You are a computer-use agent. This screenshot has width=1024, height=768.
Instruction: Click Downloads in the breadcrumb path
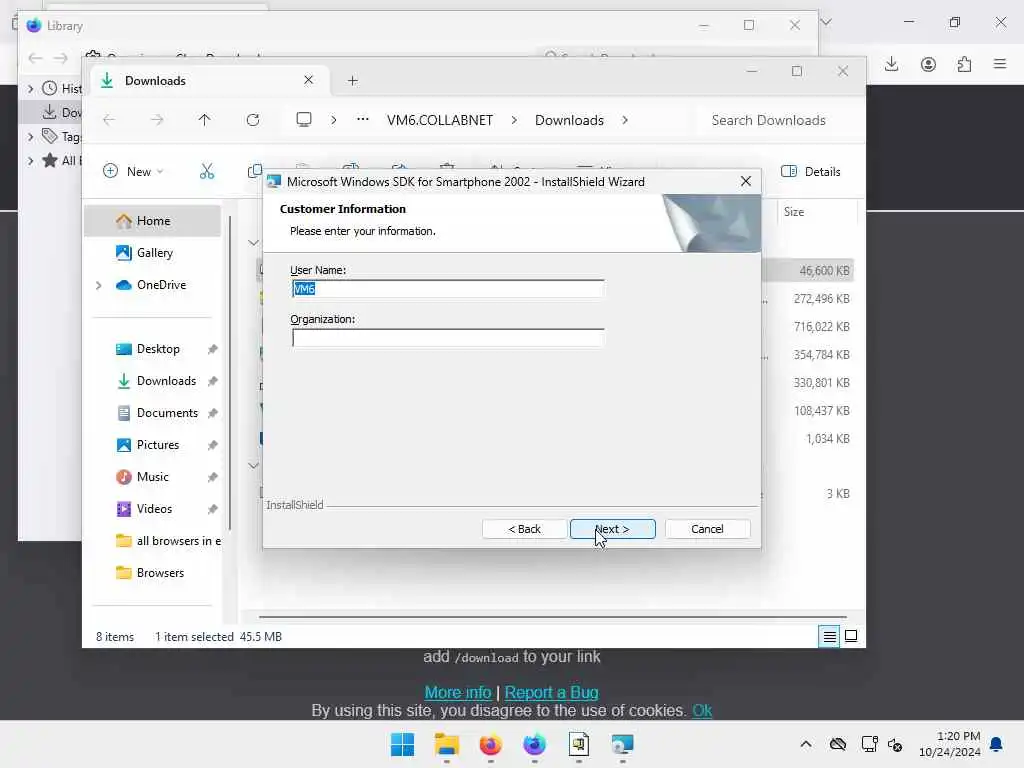point(569,120)
